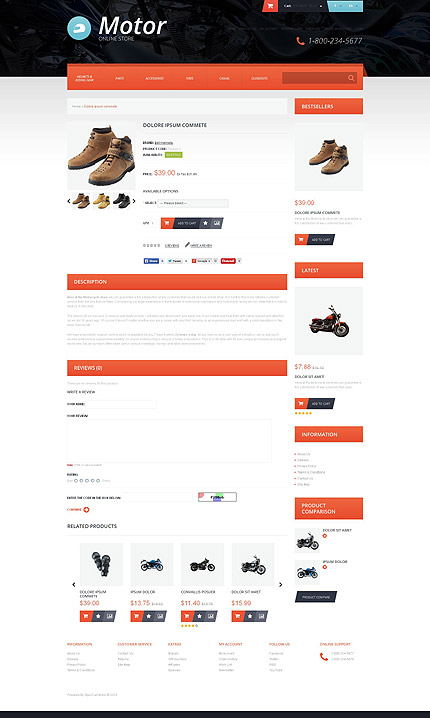Click the search magnifier icon
This screenshot has width=430, height=718.
tap(351, 78)
